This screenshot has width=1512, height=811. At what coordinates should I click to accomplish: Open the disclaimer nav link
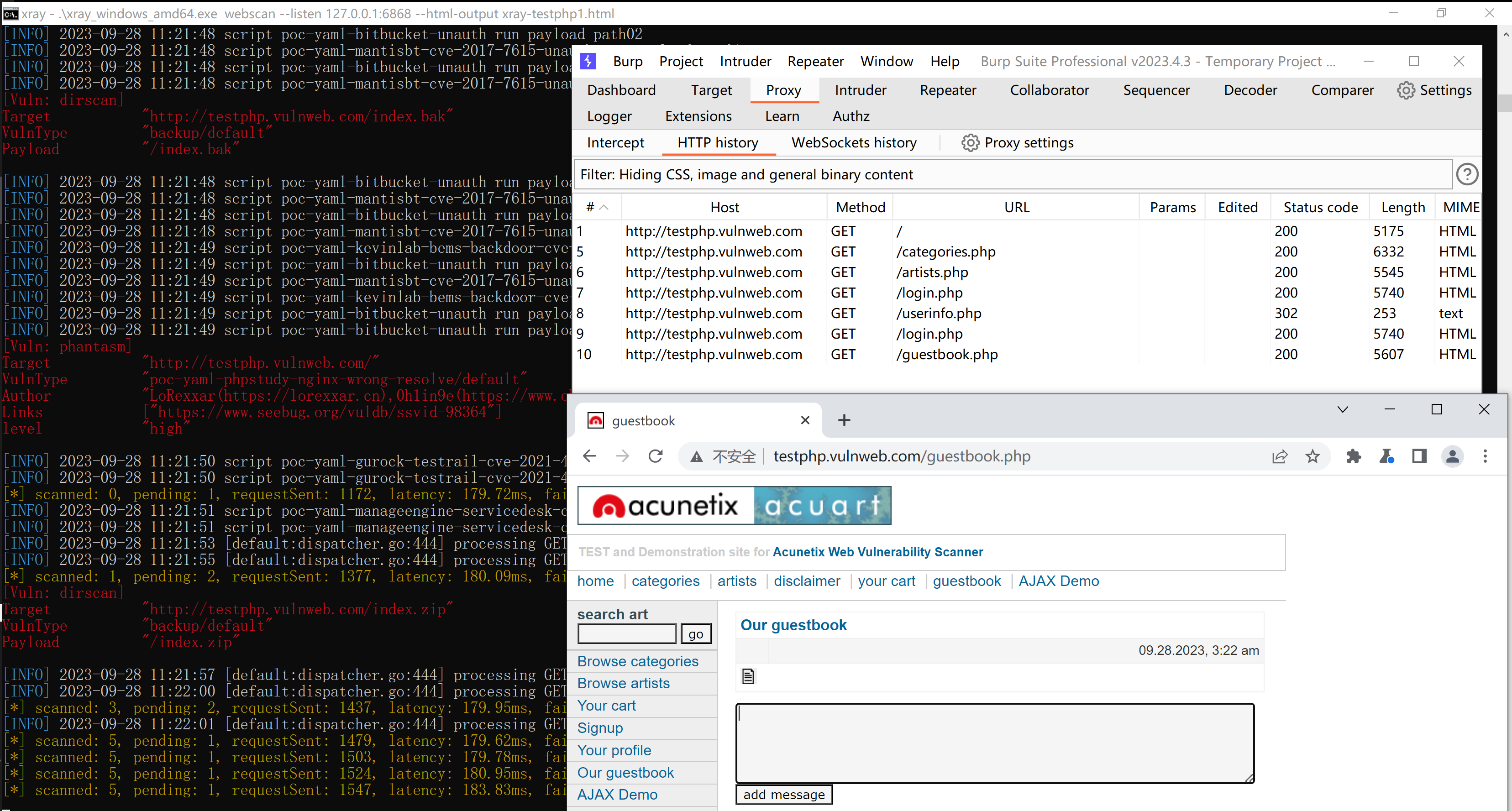807,581
